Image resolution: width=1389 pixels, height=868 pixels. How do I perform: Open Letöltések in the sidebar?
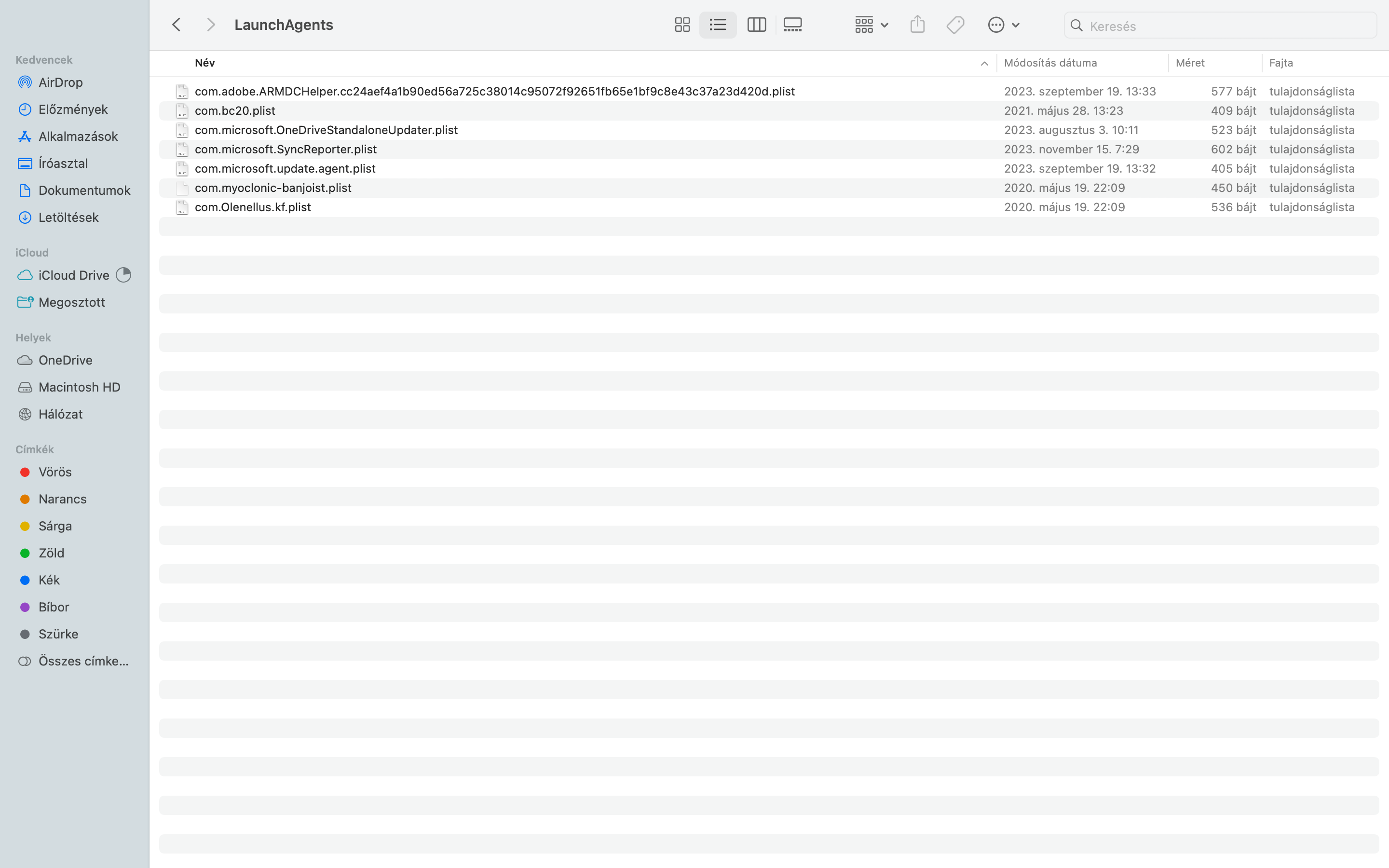pos(68,217)
